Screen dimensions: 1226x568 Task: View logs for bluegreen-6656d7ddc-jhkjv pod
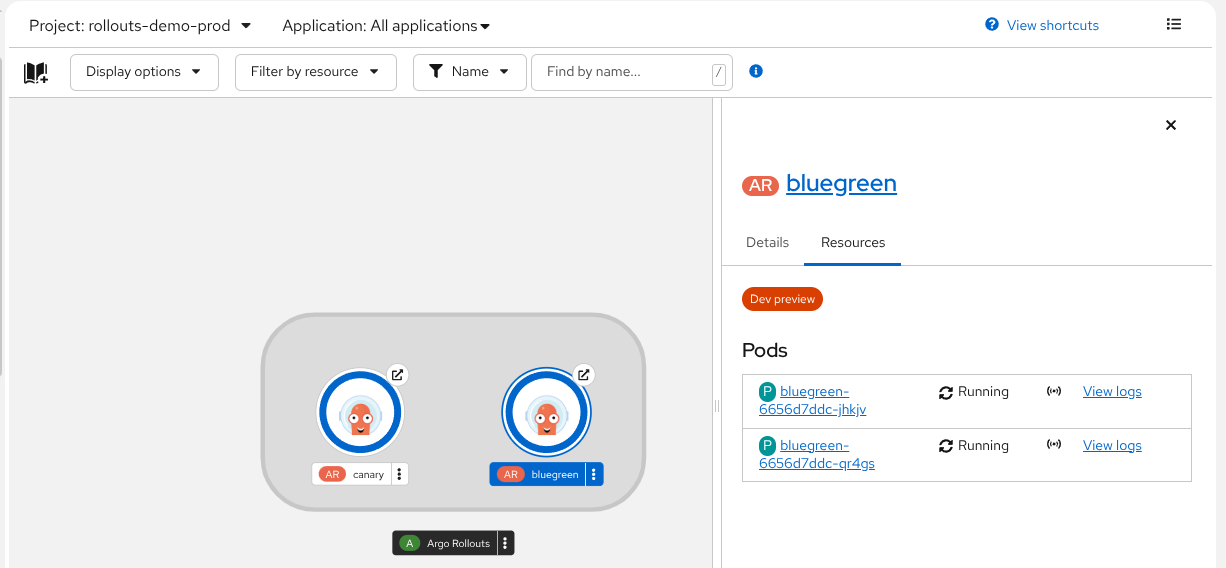[1111, 392]
